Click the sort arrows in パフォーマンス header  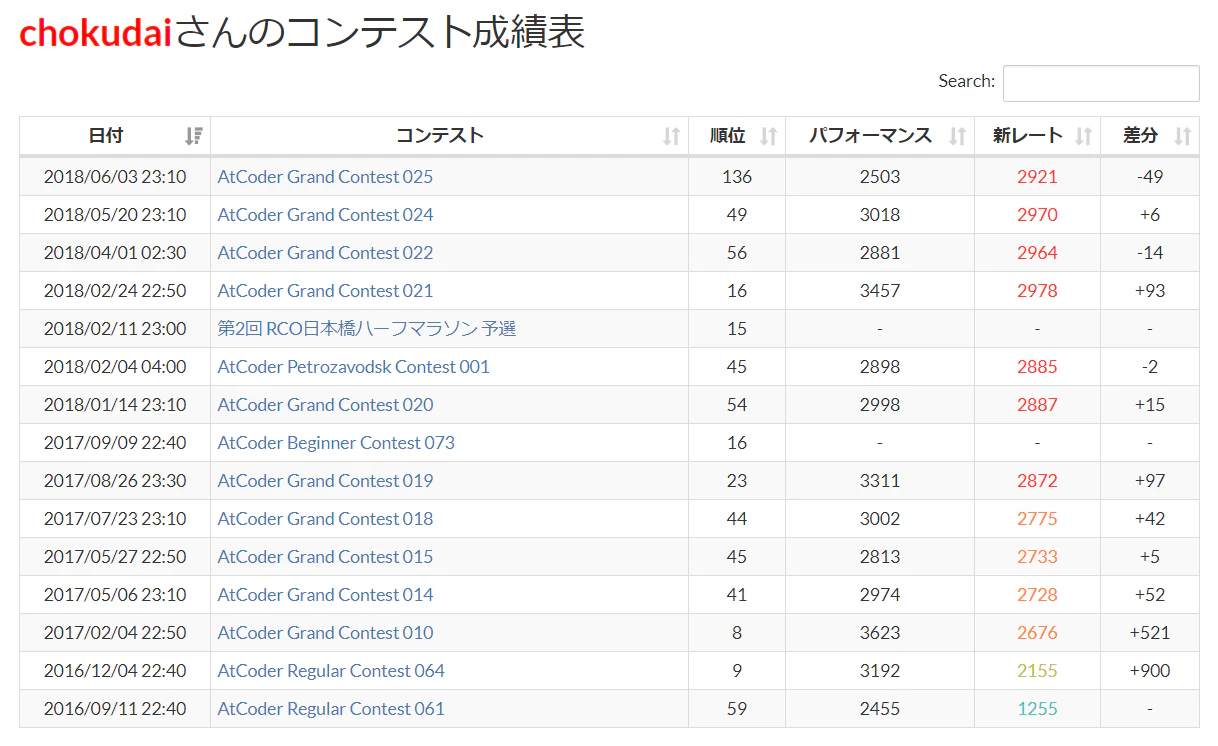958,136
